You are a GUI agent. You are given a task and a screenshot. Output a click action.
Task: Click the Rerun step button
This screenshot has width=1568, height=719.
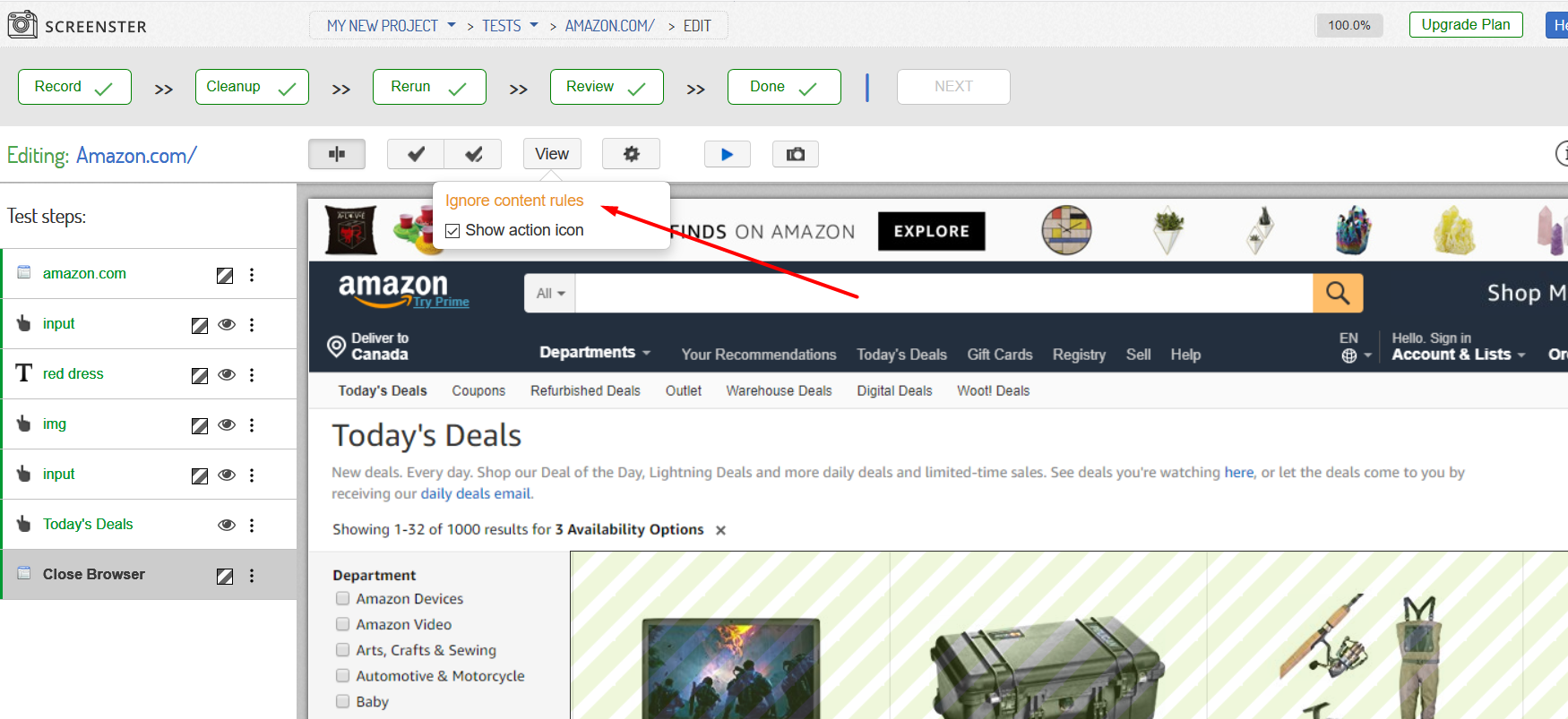429,87
